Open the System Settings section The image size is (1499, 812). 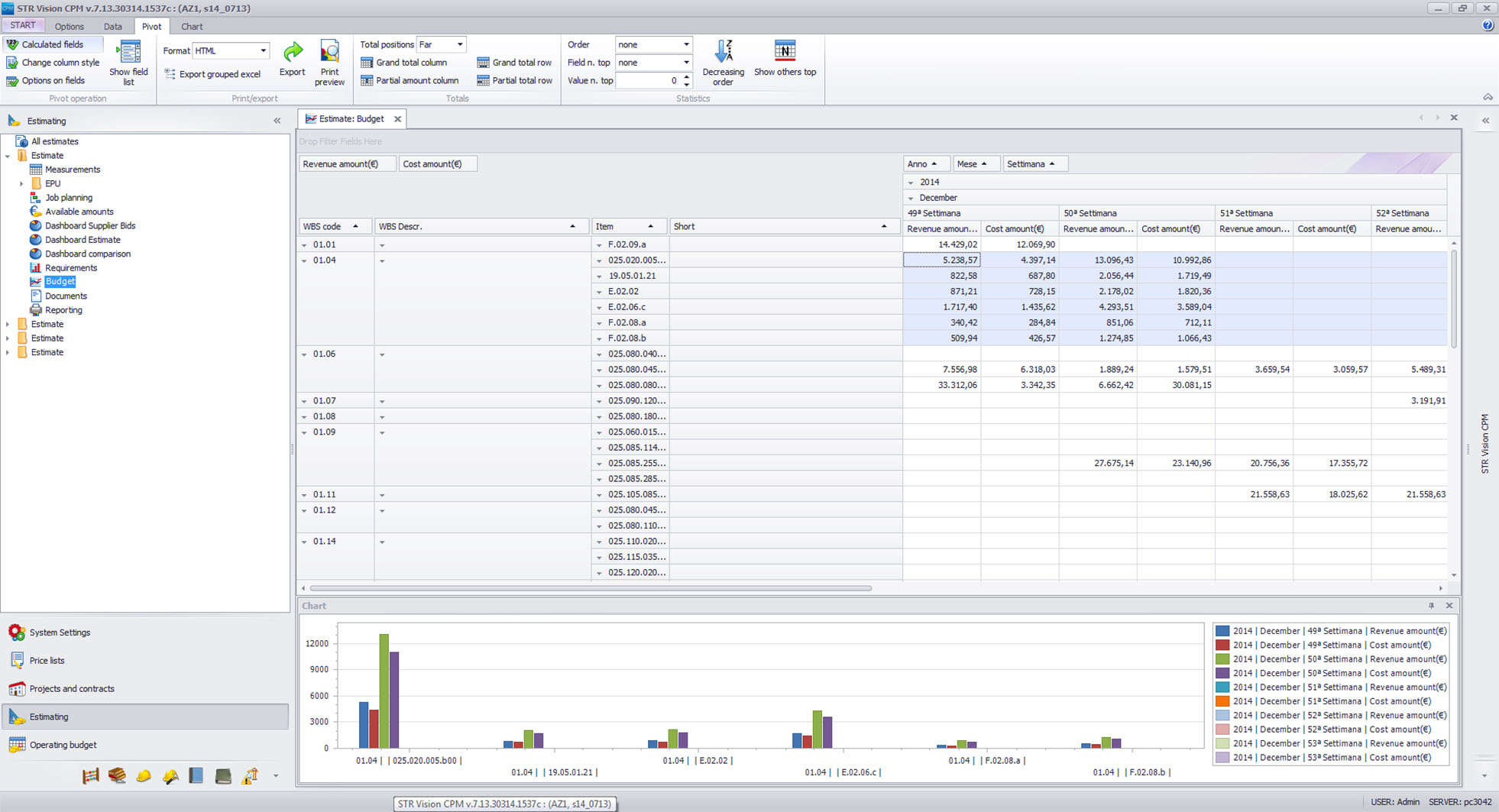60,632
